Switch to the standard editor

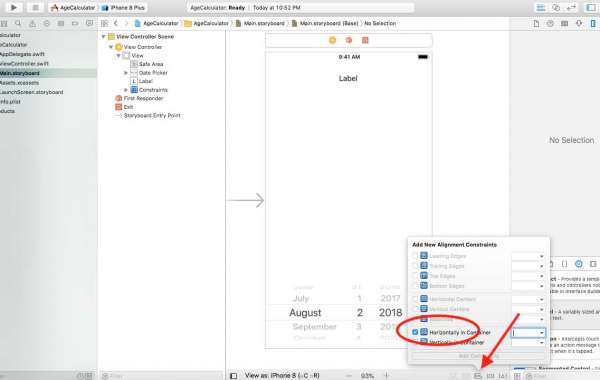pyautogui.click(x=540, y=8)
